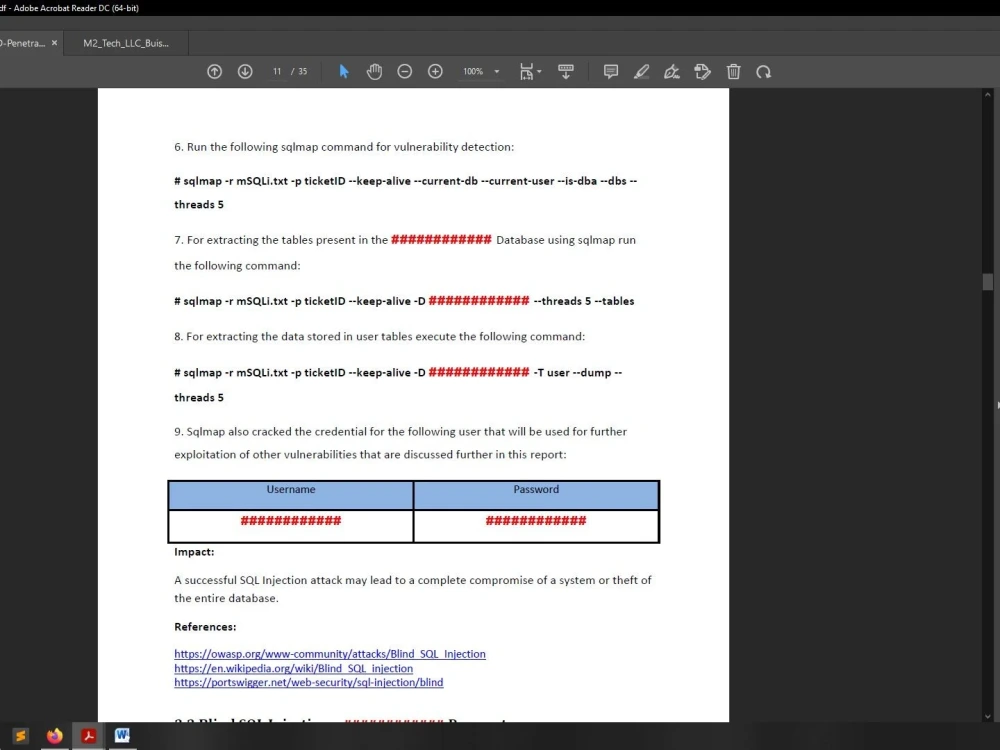Image resolution: width=1000 pixels, height=750 pixels.
Task: Click step 8 'extracting the data stored' line
Action: tap(379, 336)
